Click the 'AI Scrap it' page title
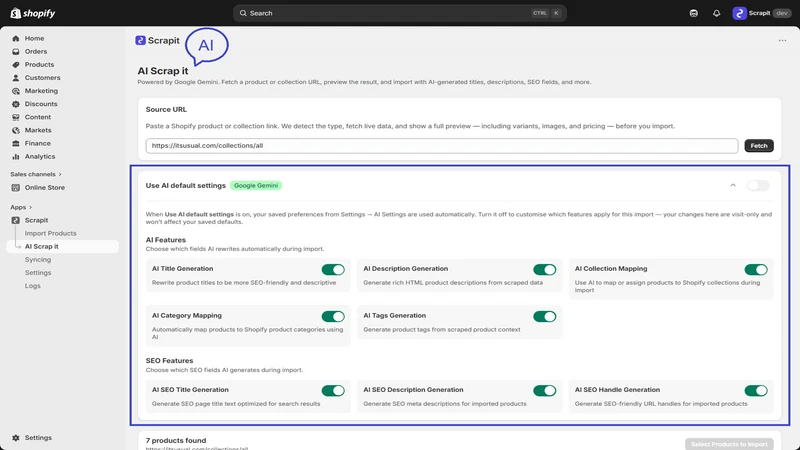 pyautogui.click(x=163, y=71)
